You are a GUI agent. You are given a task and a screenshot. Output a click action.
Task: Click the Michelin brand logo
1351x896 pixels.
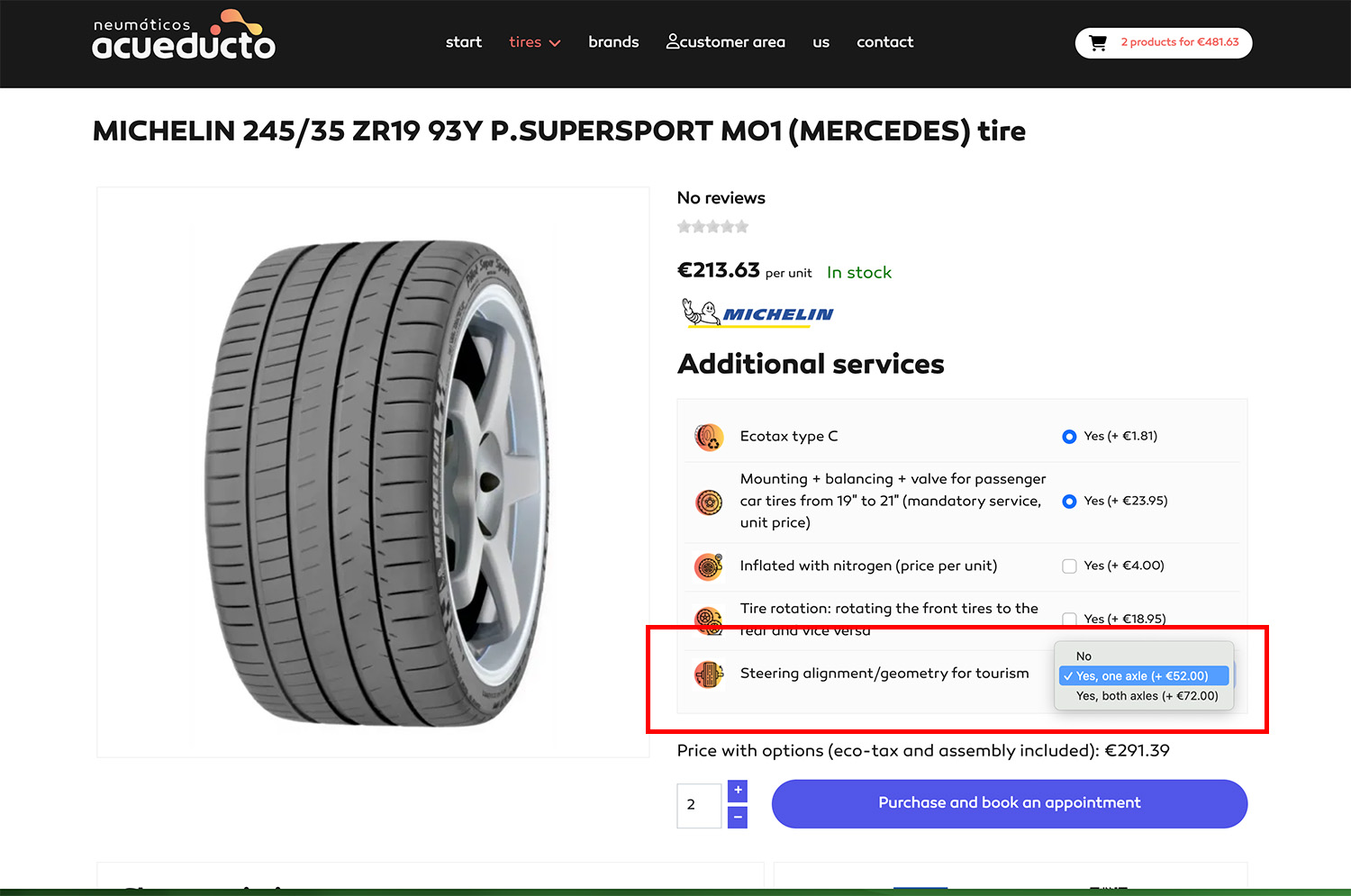757,312
